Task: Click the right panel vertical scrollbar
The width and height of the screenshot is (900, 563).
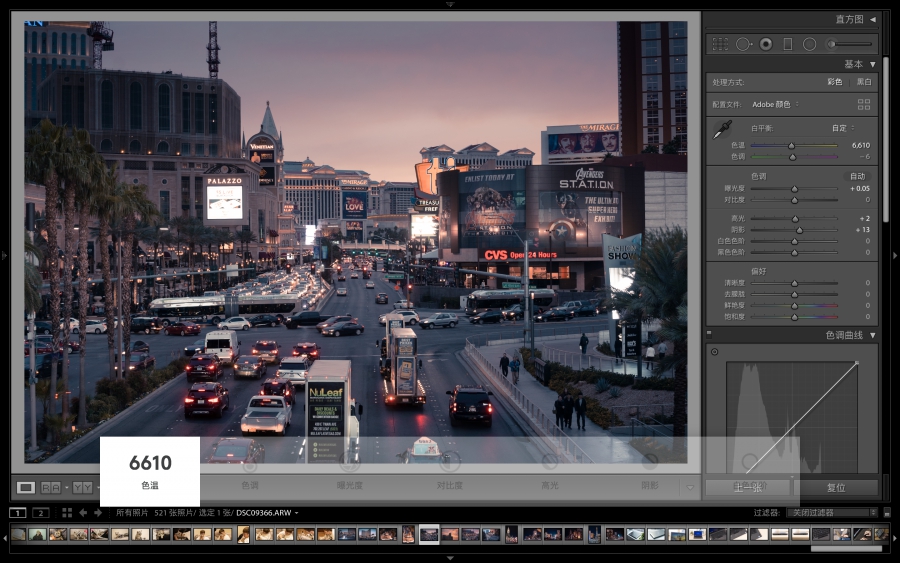Action: 886,139
